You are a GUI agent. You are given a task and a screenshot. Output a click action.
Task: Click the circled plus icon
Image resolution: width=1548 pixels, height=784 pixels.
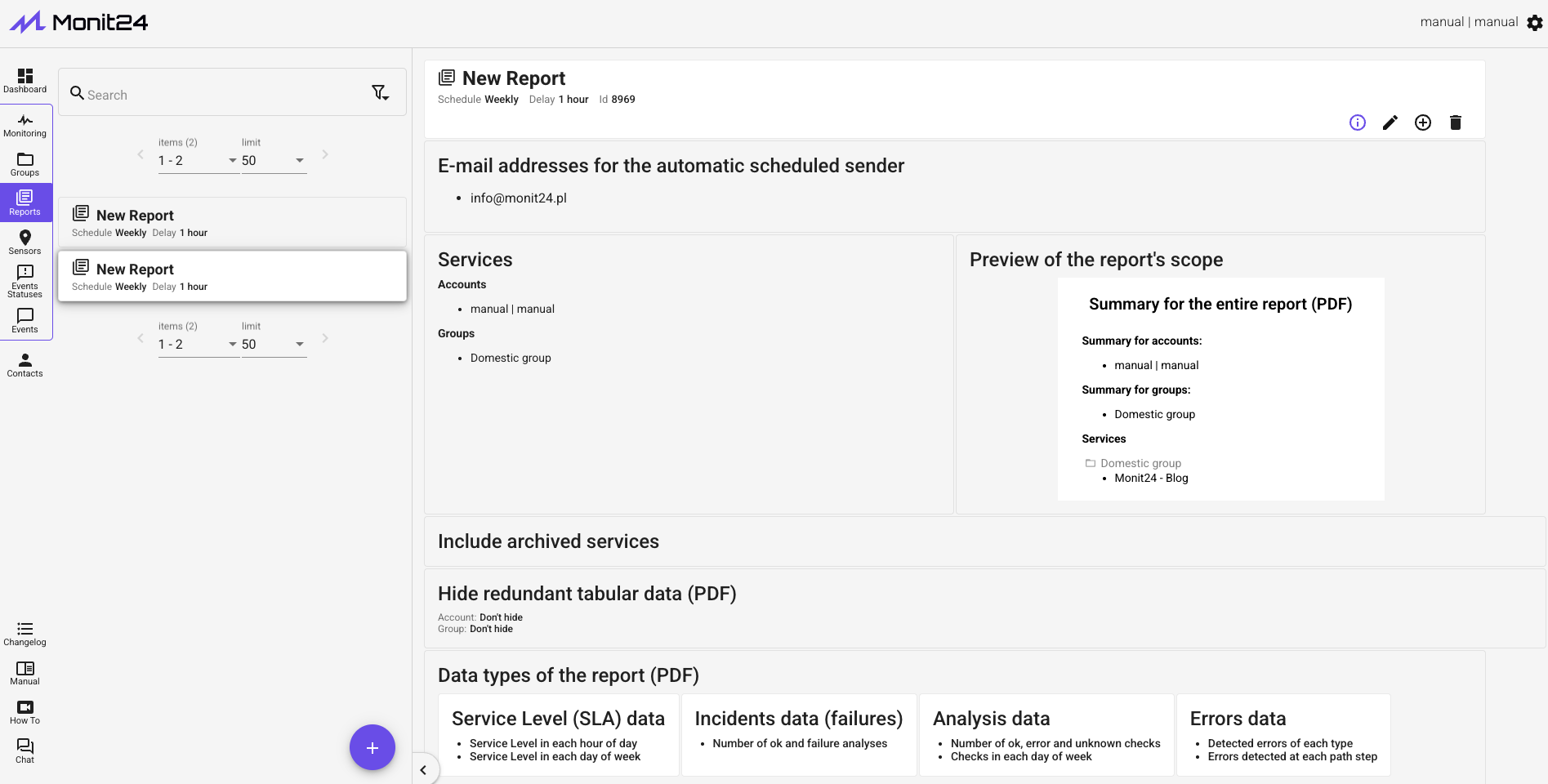[x=1423, y=122]
